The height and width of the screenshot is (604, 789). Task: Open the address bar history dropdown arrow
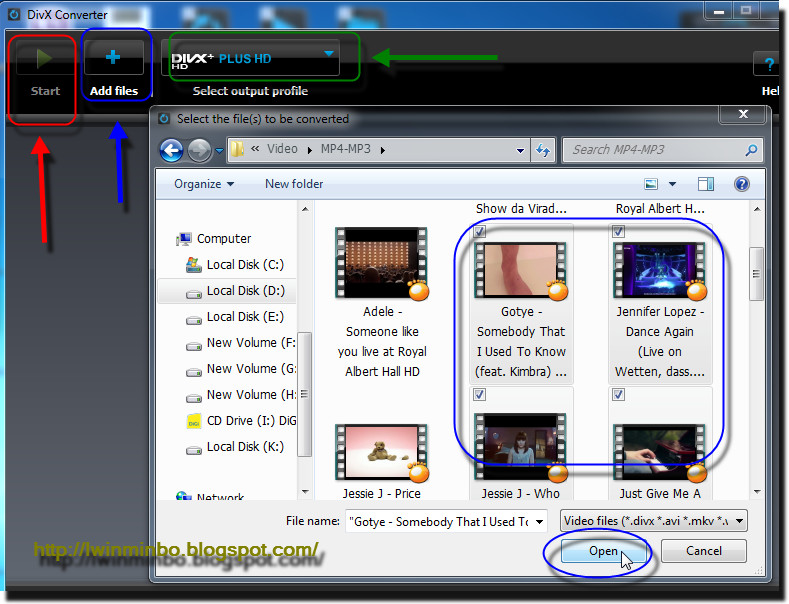pyautogui.click(x=520, y=150)
